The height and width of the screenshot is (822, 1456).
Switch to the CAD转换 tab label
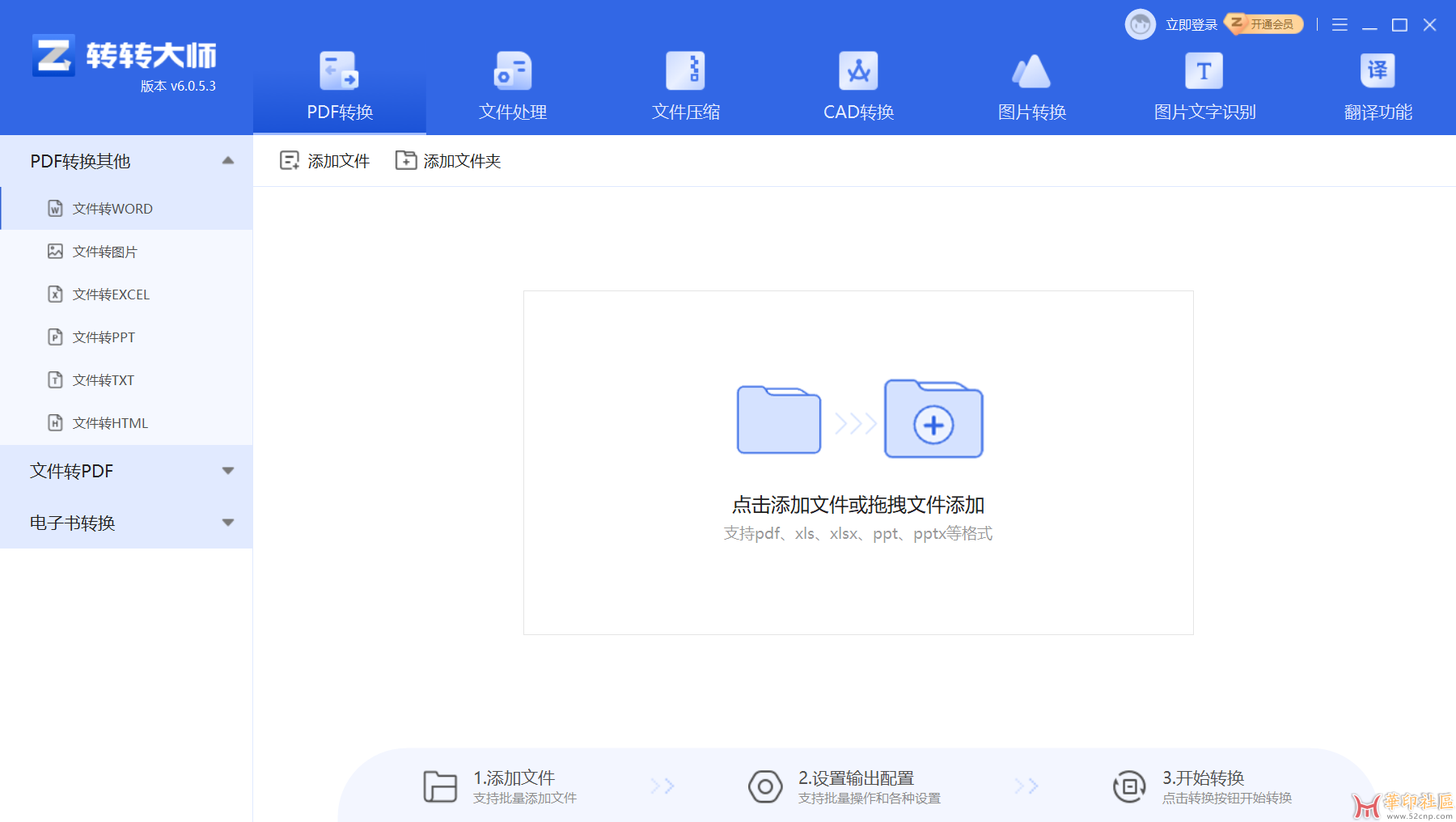coord(859,112)
